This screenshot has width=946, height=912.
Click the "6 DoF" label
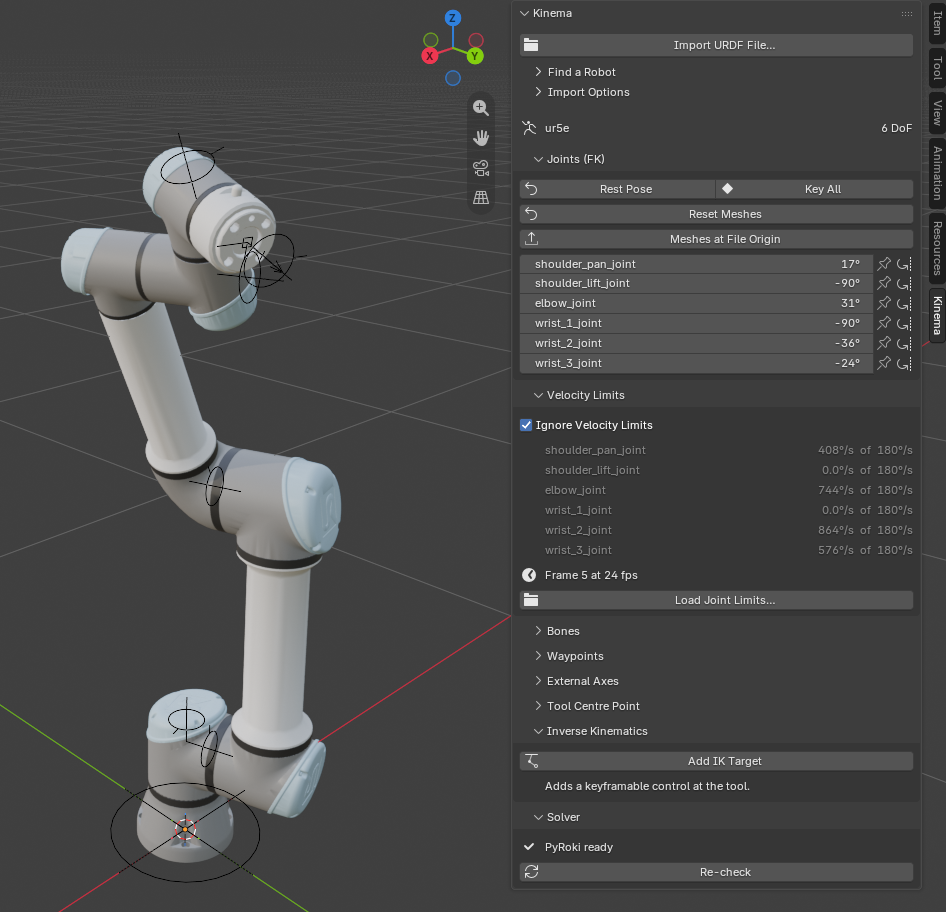click(897, 128)
